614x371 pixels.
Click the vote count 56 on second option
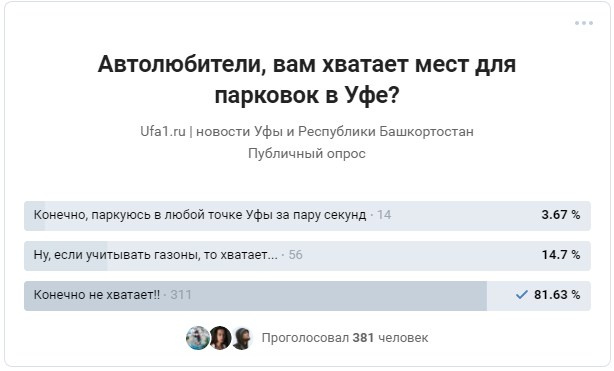[295, 255]
